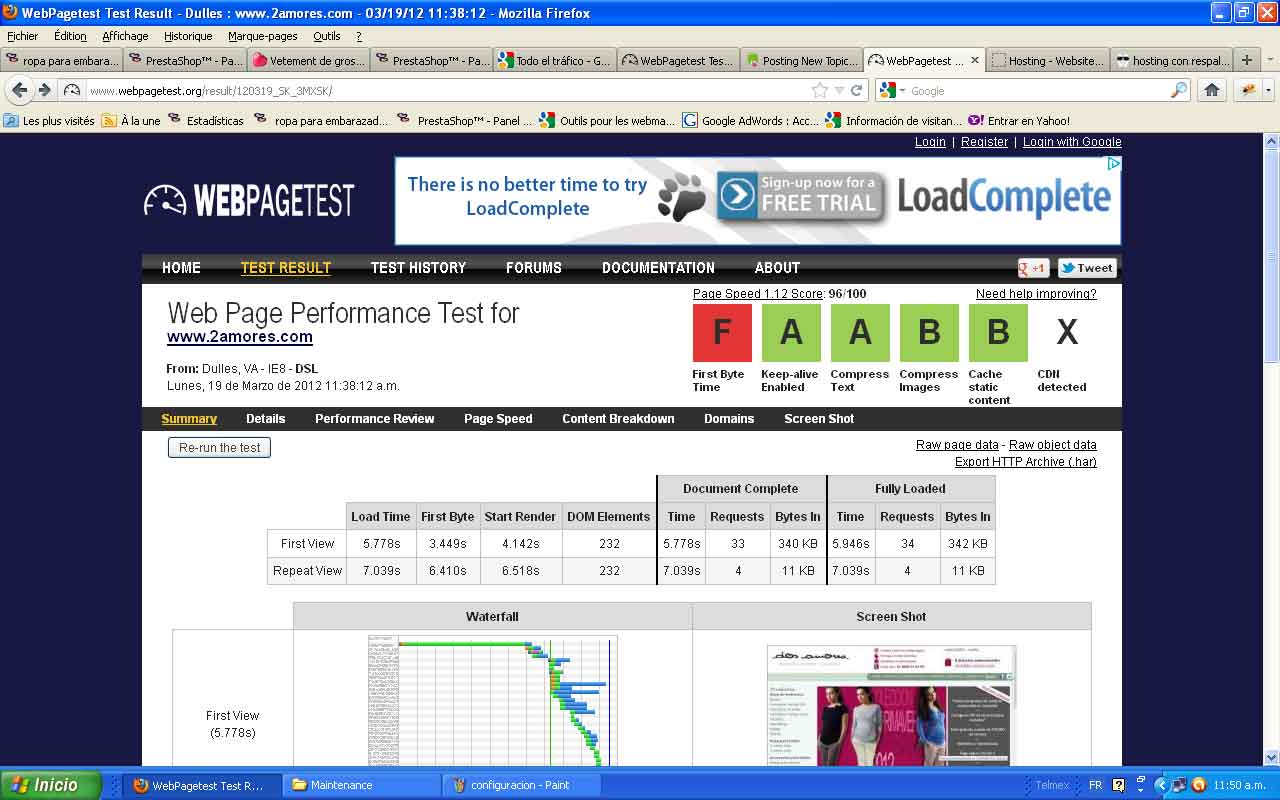Open the Details results tab
The width and height of the screenshot is (1280, 800).
pyautogui.click(x=266, y=419)
